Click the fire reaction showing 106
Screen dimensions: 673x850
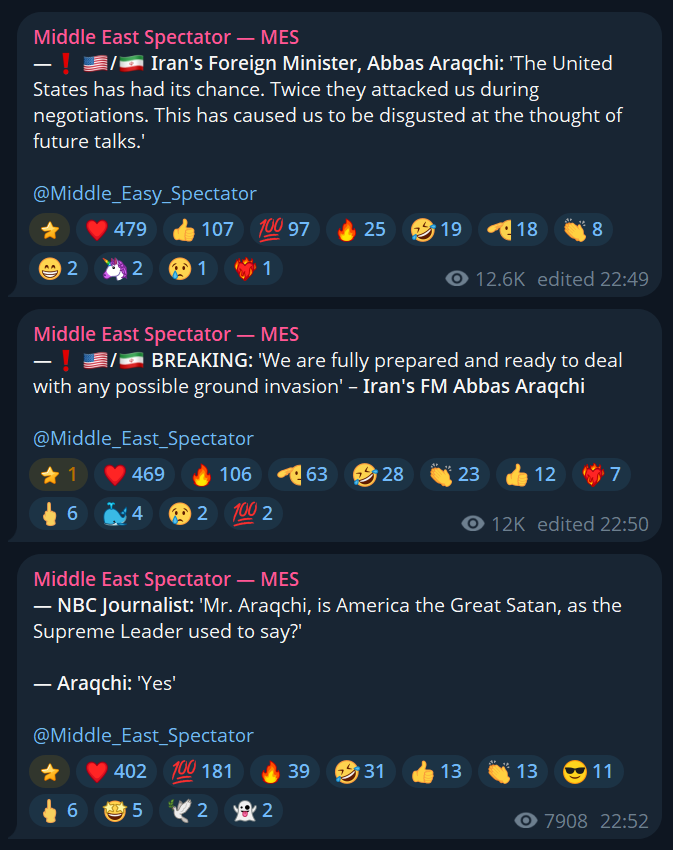click(221, 474)
